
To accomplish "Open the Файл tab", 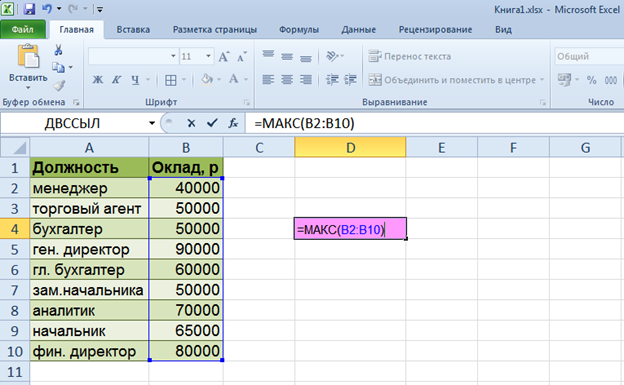I will click(x=23, y=30).
